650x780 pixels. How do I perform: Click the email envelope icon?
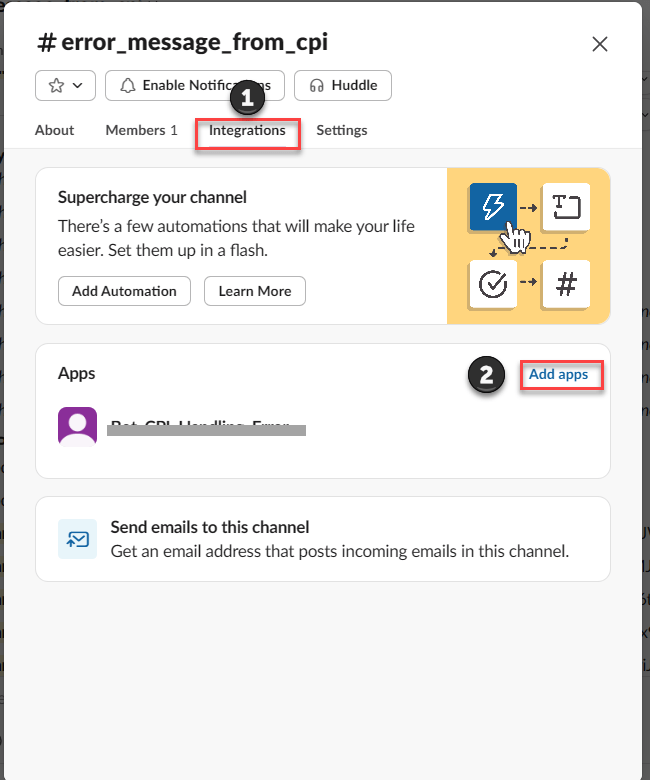78,538
